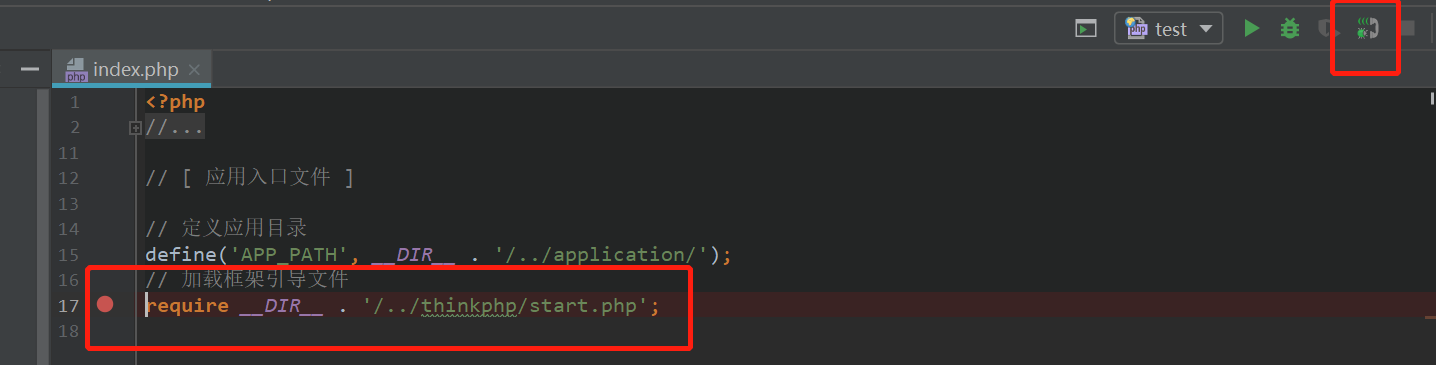Screen dimensions: 1436x365
Task: Close the index.php tab
Action: coord(194,70)
